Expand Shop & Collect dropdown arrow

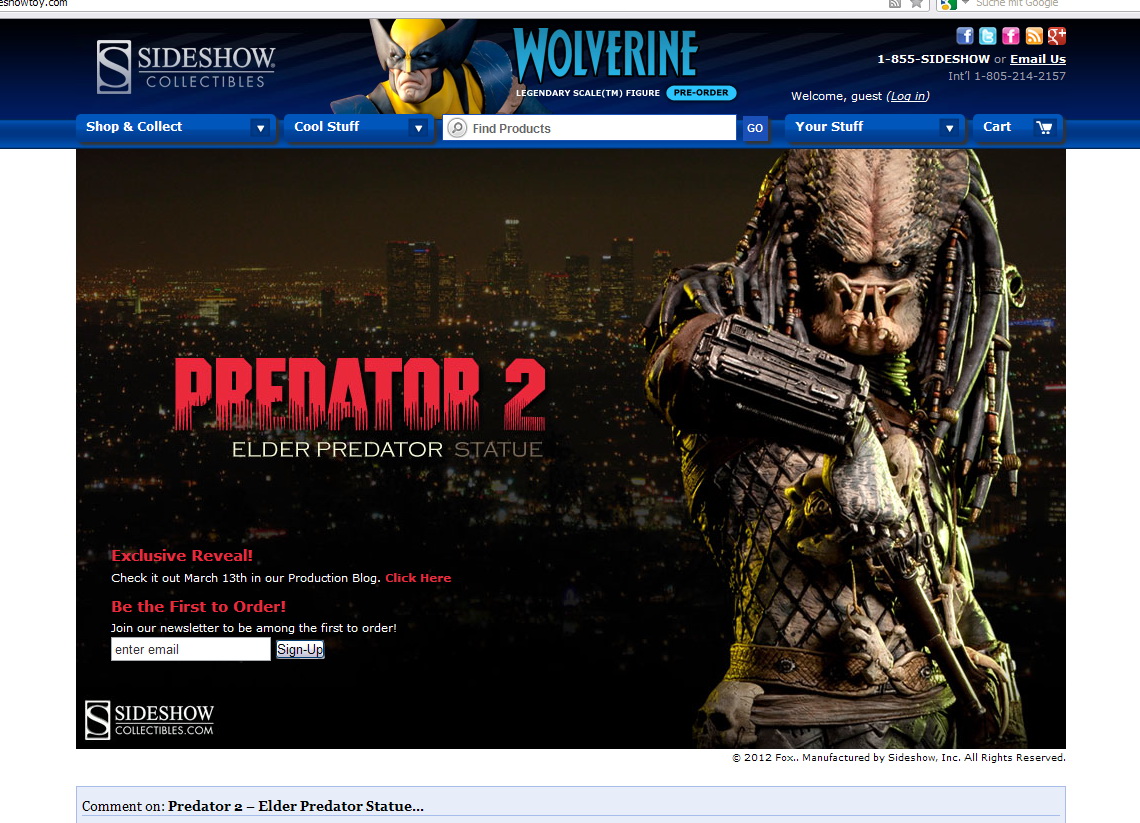point(260,128)
